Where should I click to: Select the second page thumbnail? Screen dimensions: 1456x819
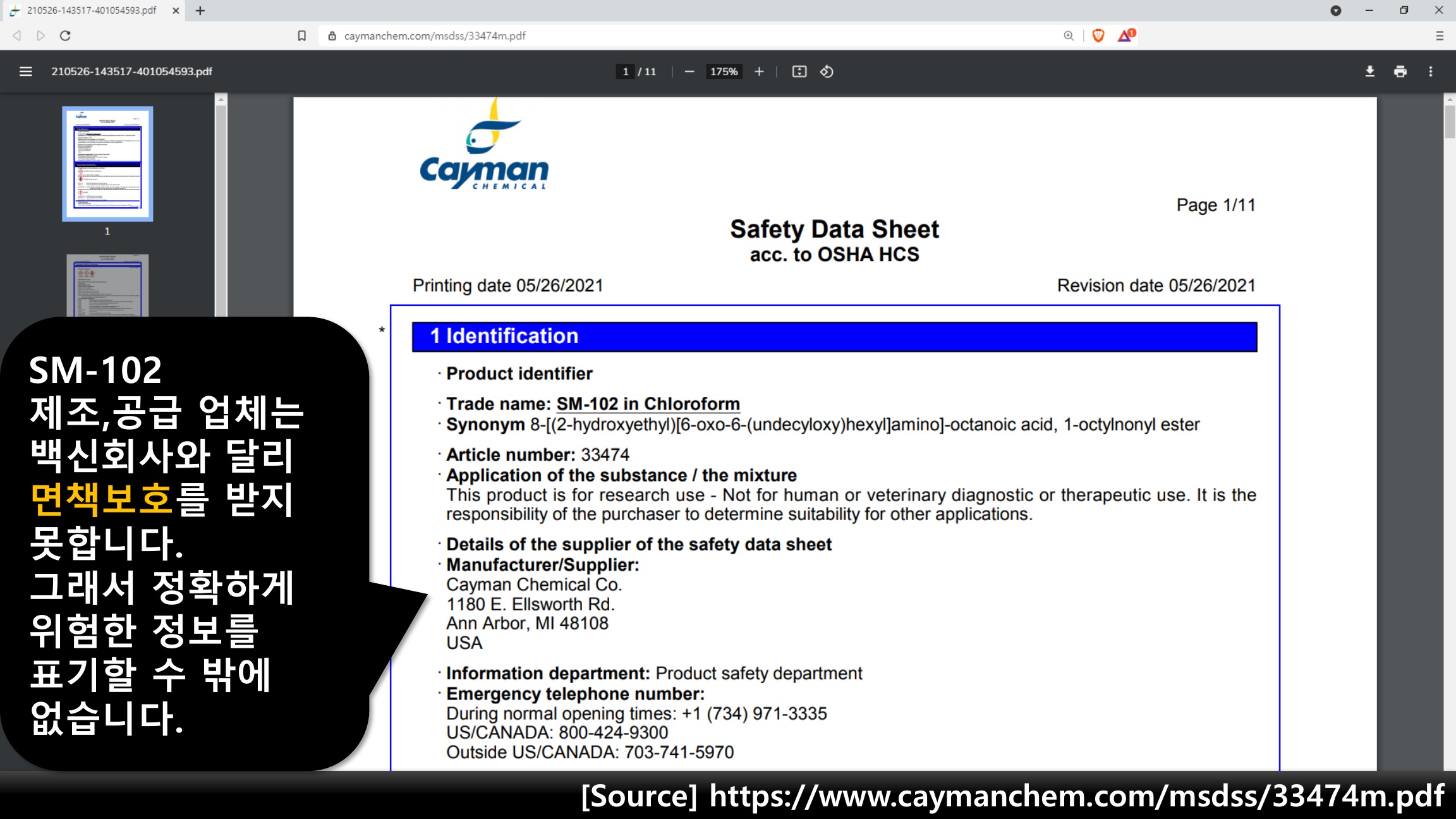pos(107,285)
